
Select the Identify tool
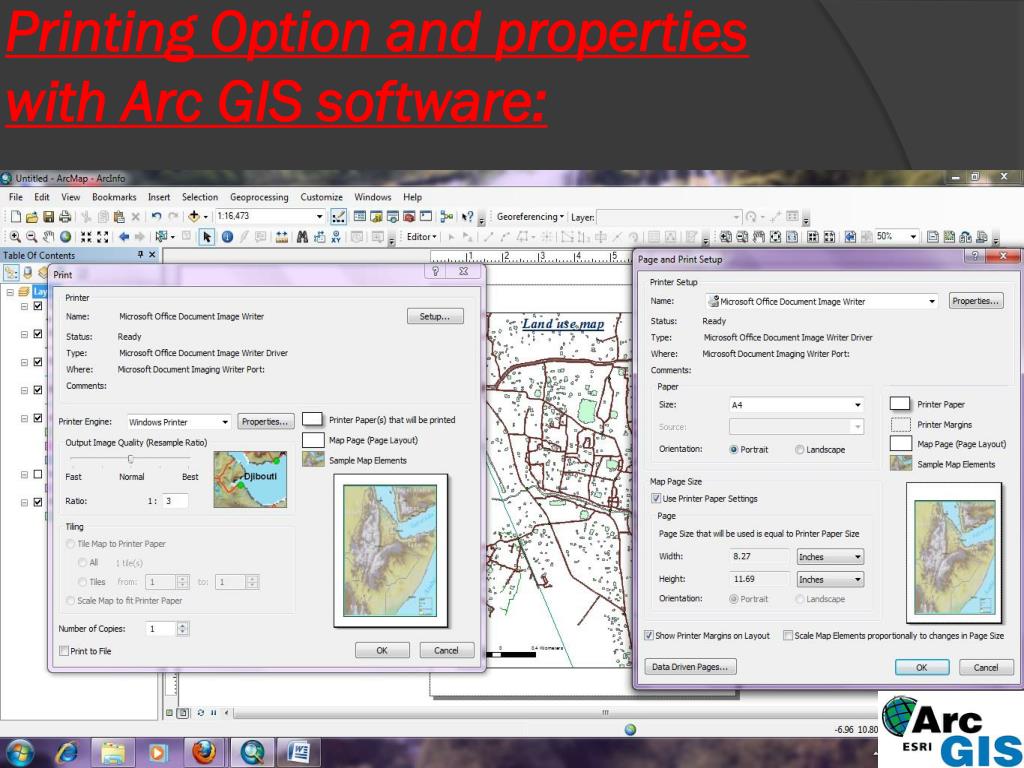(x=227, y=237)
